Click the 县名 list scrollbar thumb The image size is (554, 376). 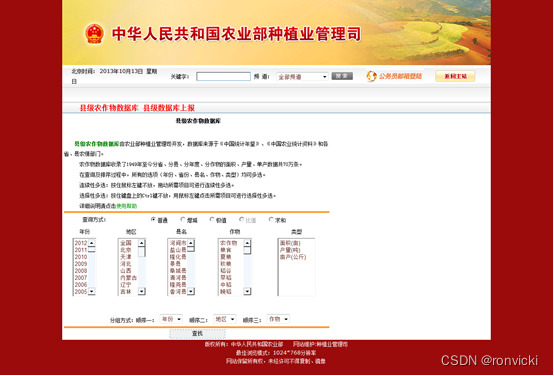[191, 249]
